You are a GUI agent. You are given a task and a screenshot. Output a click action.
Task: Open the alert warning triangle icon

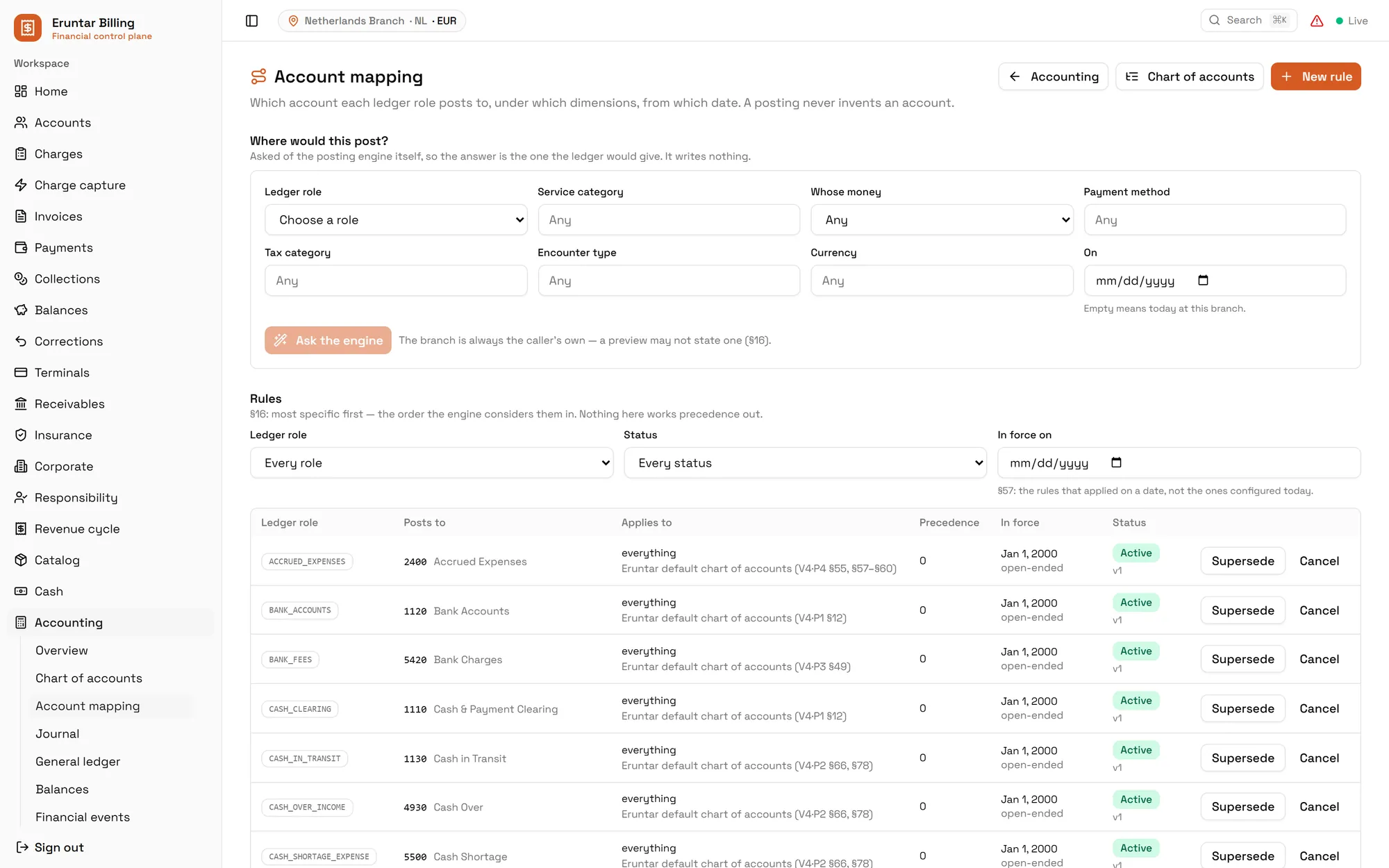1317,21
